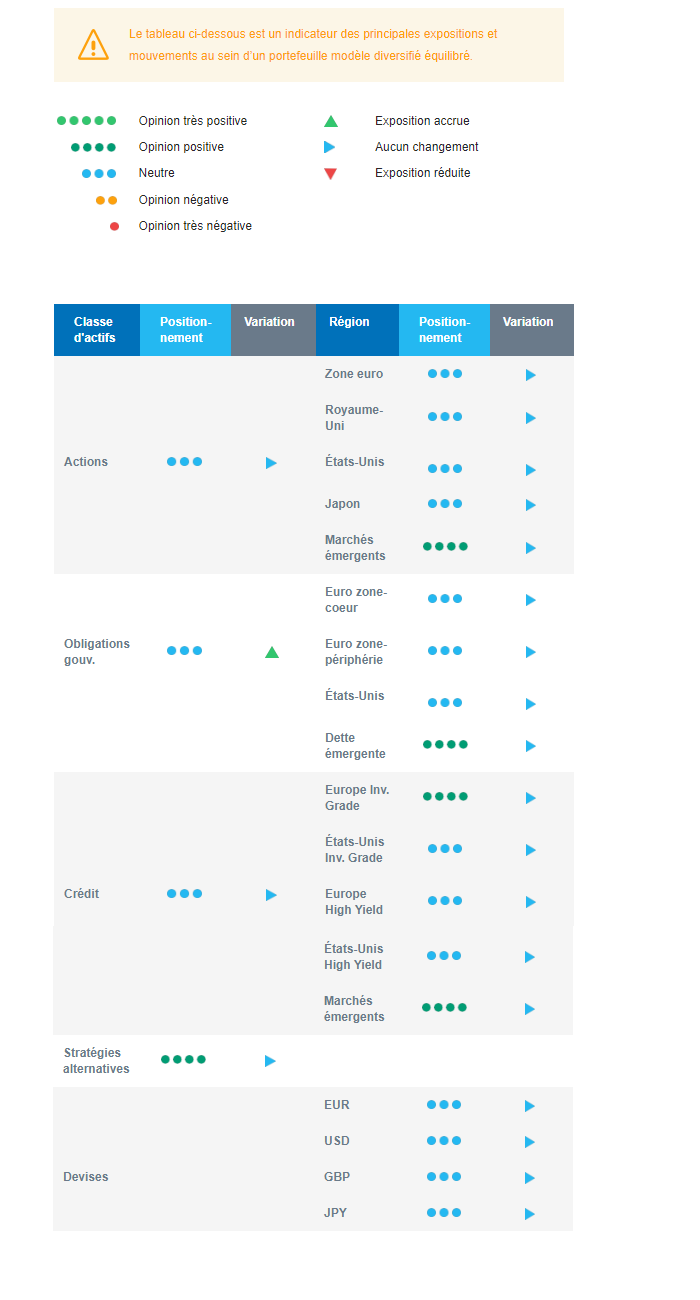Click the green Exposition accrue legend triangle

tap(331, 122)
